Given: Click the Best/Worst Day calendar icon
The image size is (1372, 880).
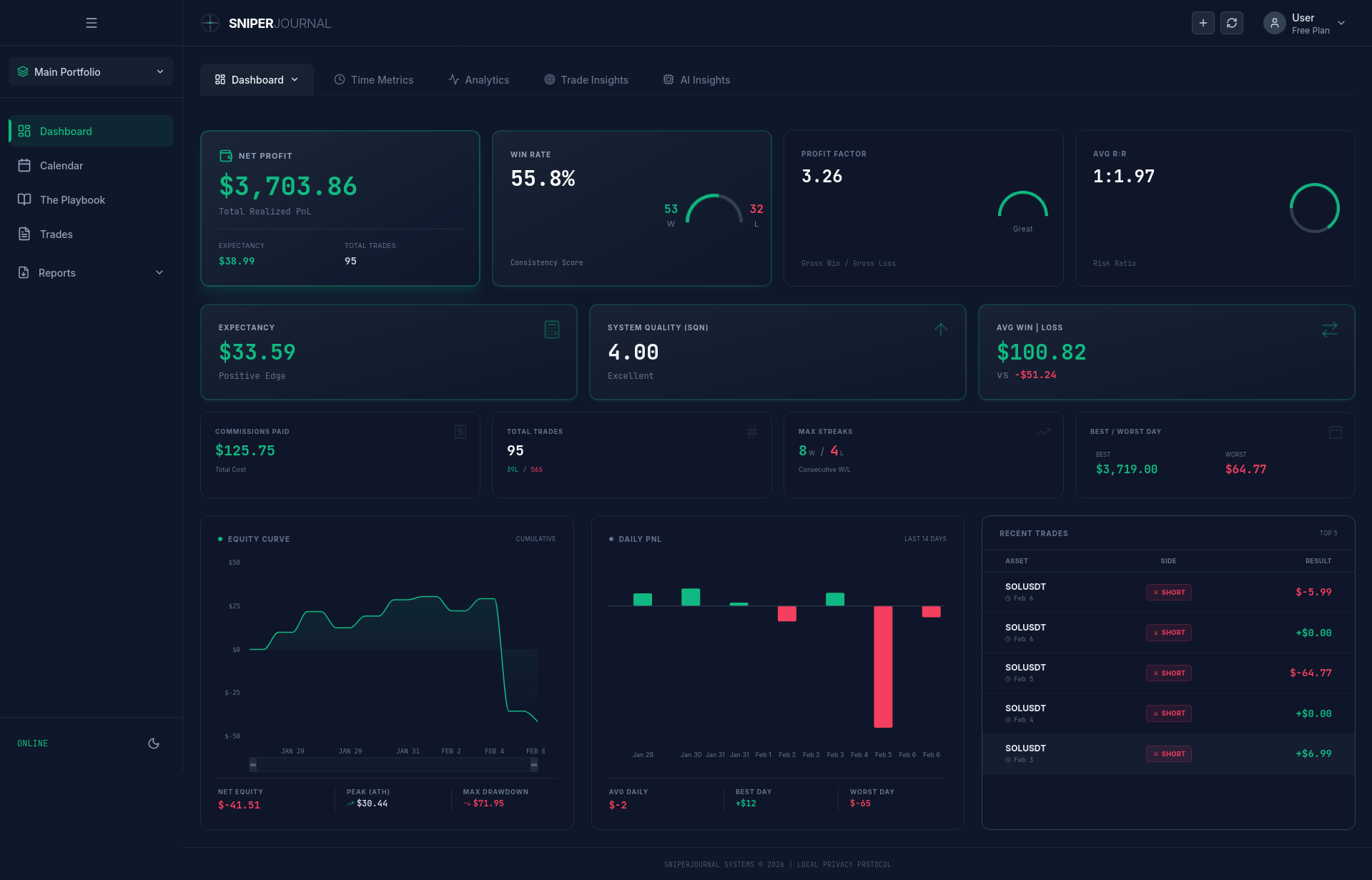Looking at the screenshot, I should point(1336,432).
